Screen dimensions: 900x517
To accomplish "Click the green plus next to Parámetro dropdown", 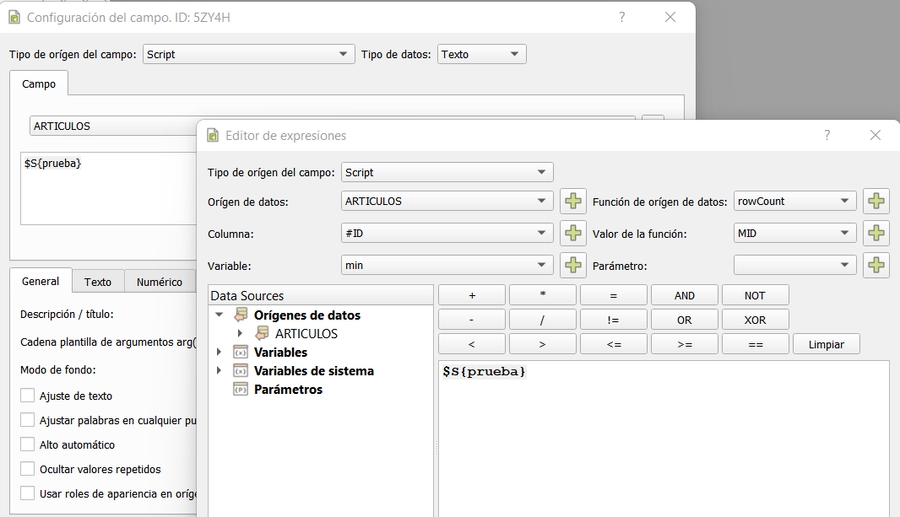I will point(876,265).
